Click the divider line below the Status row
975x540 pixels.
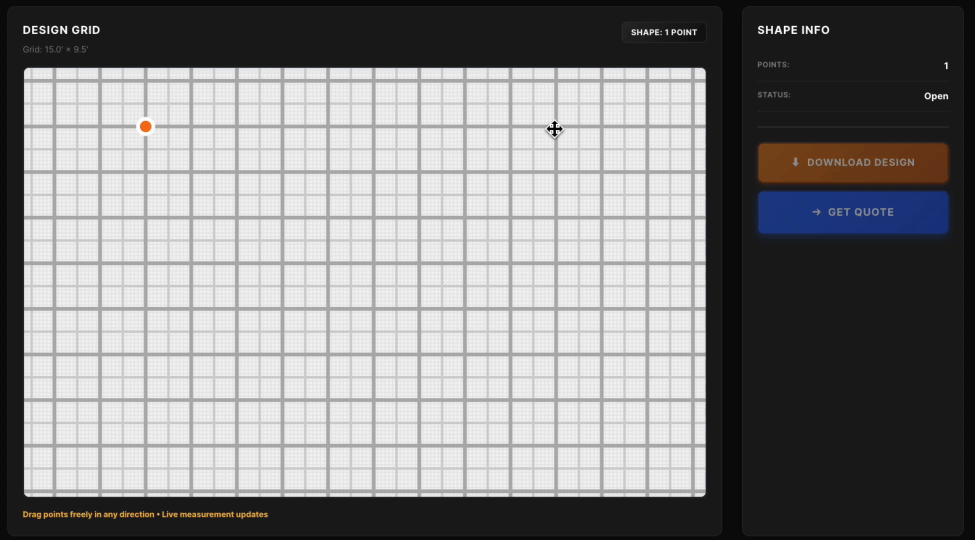point(853,127)
